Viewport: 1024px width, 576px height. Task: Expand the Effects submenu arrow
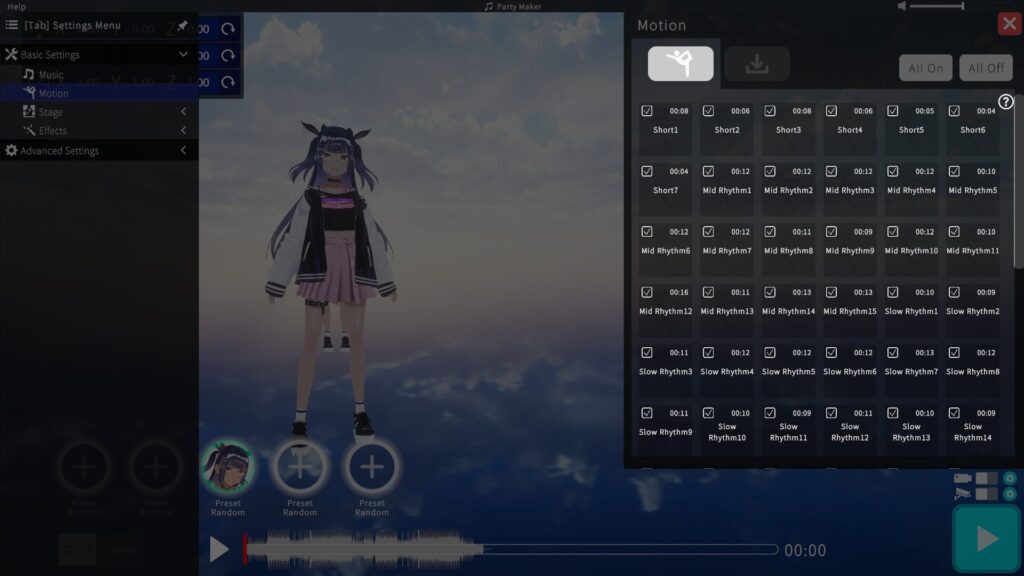pyautogui.click(x=184, y=130)
